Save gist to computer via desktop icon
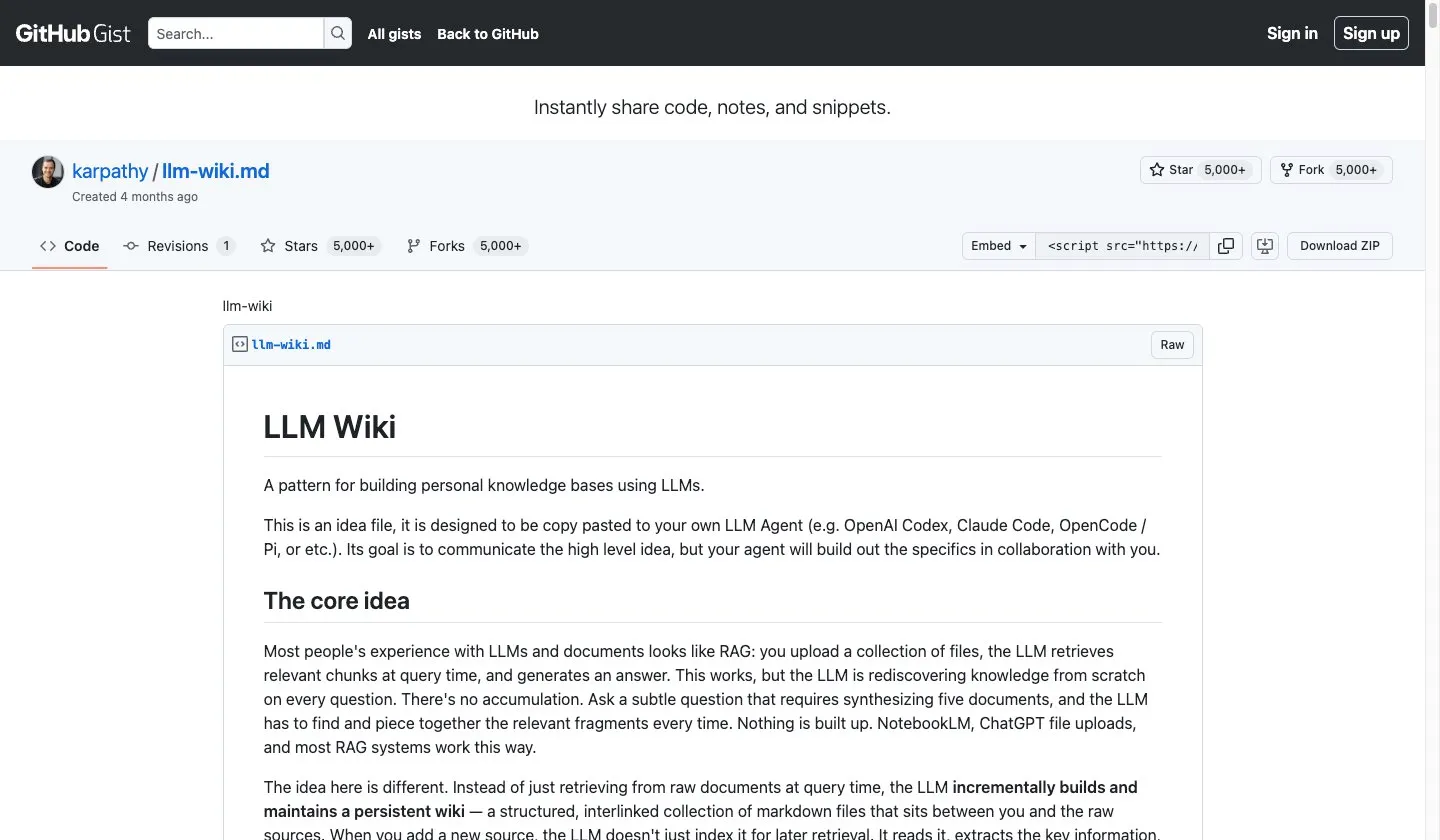The image size is (1440, 840). (1265, 246)
